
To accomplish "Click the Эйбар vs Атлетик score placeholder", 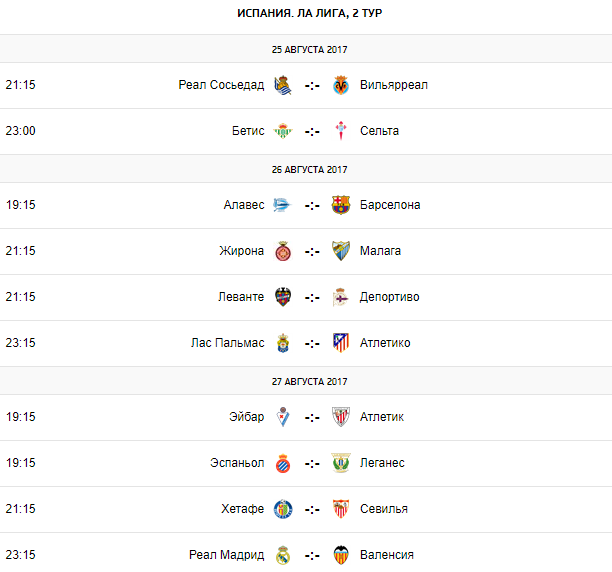I will 312,417.
